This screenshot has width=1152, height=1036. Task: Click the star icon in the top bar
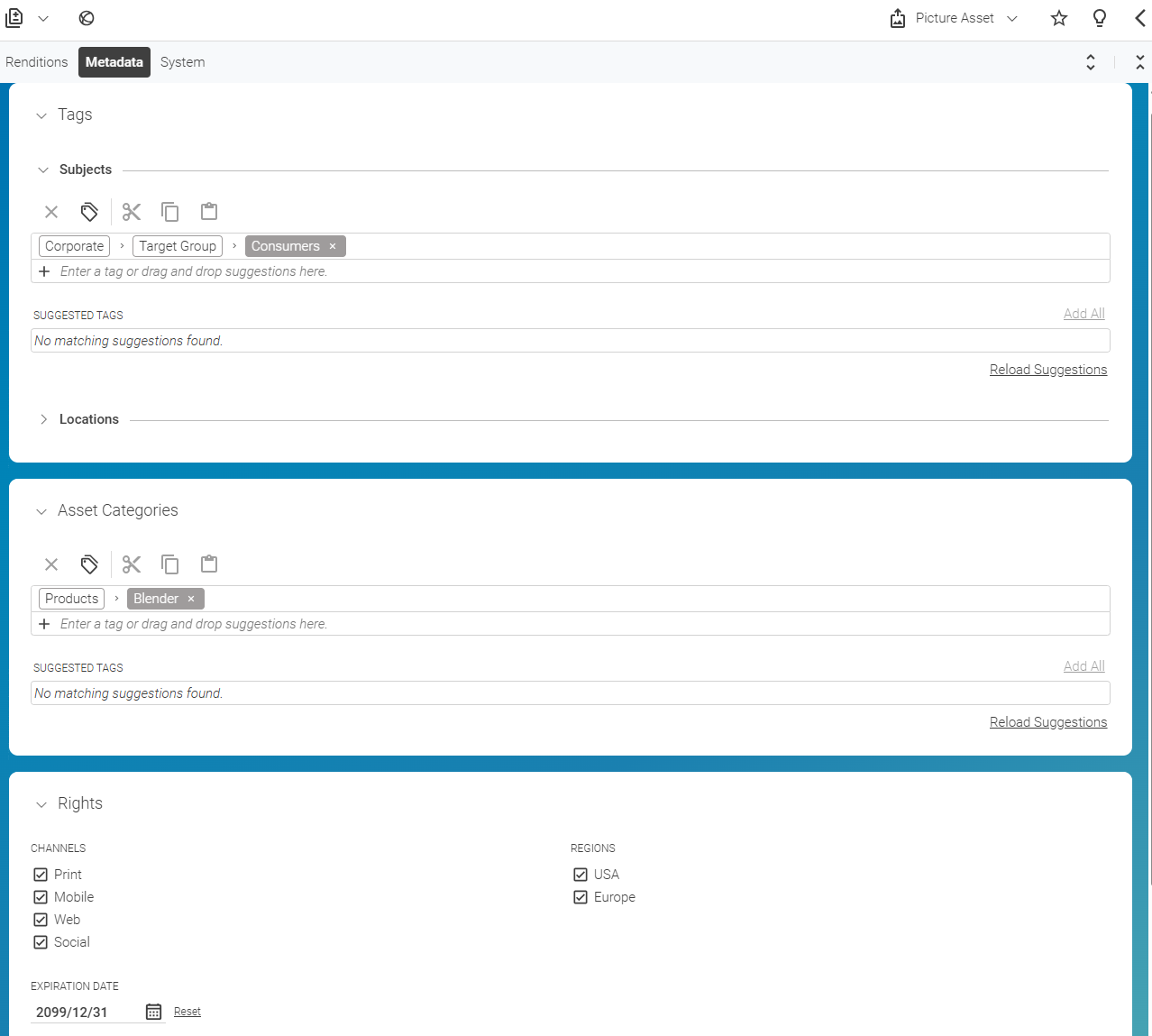click(1058, 18)
